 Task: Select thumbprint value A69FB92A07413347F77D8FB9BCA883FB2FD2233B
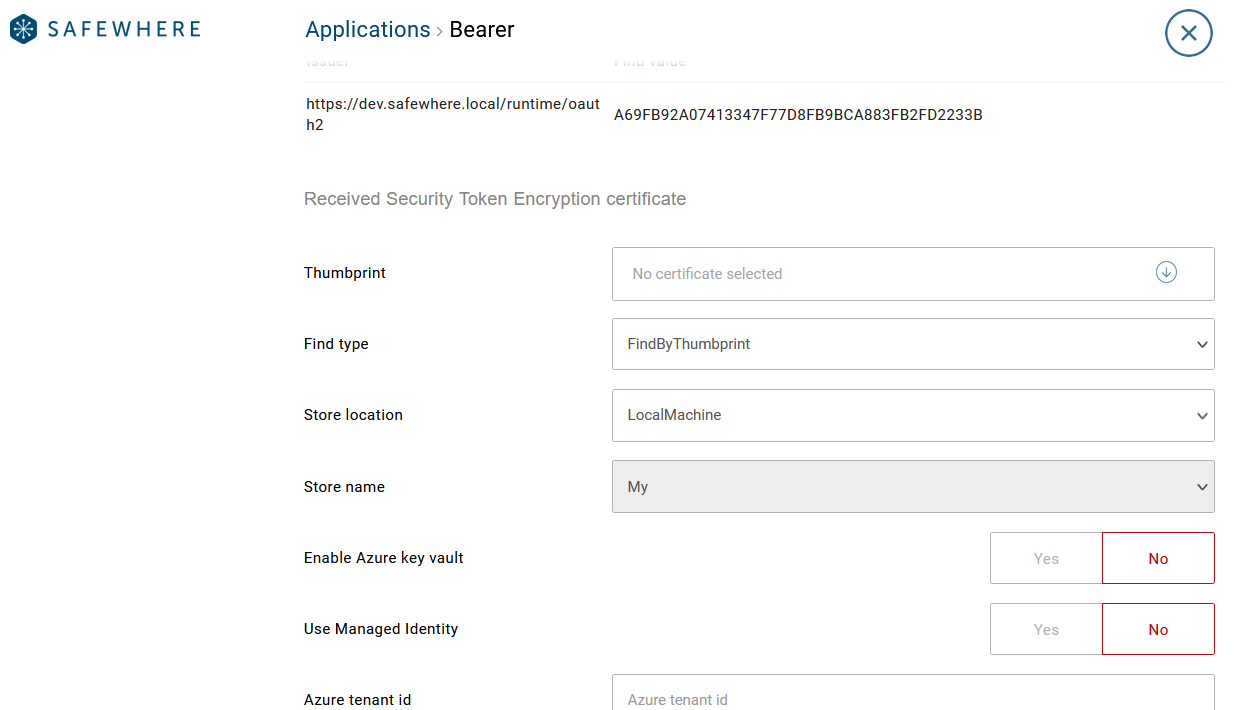pyautogui.click(x=798, y=115)
